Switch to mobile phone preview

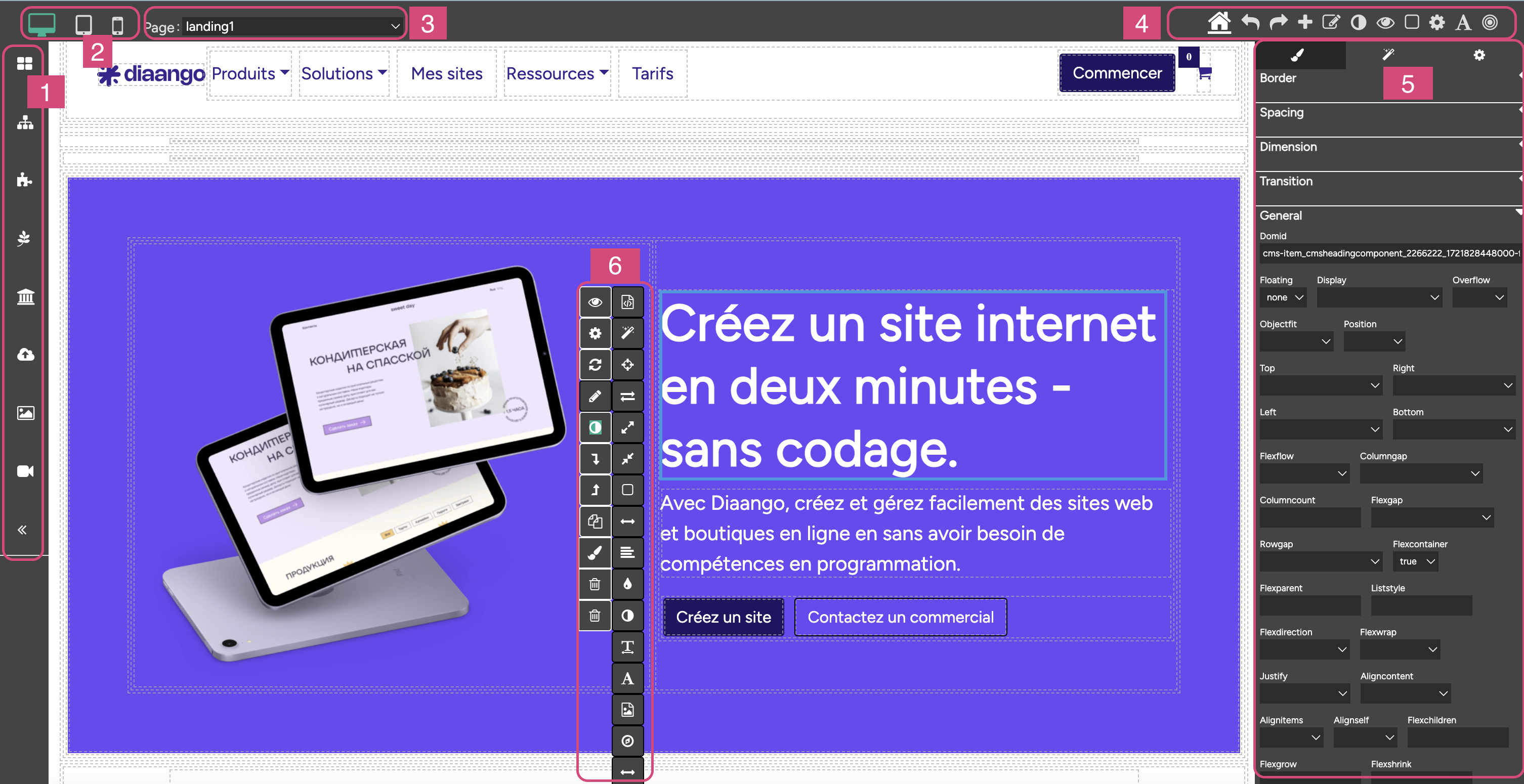(117, 25)
